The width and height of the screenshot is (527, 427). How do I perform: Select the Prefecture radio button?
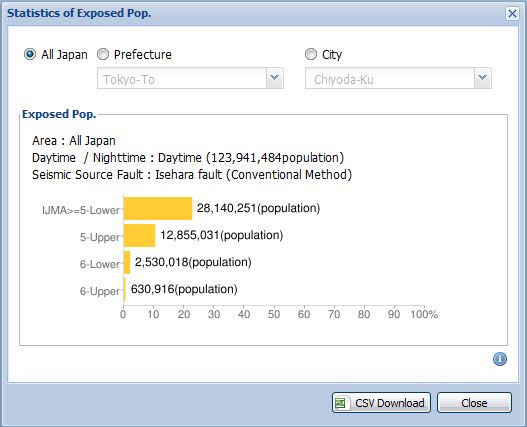(x=103, y=54)
